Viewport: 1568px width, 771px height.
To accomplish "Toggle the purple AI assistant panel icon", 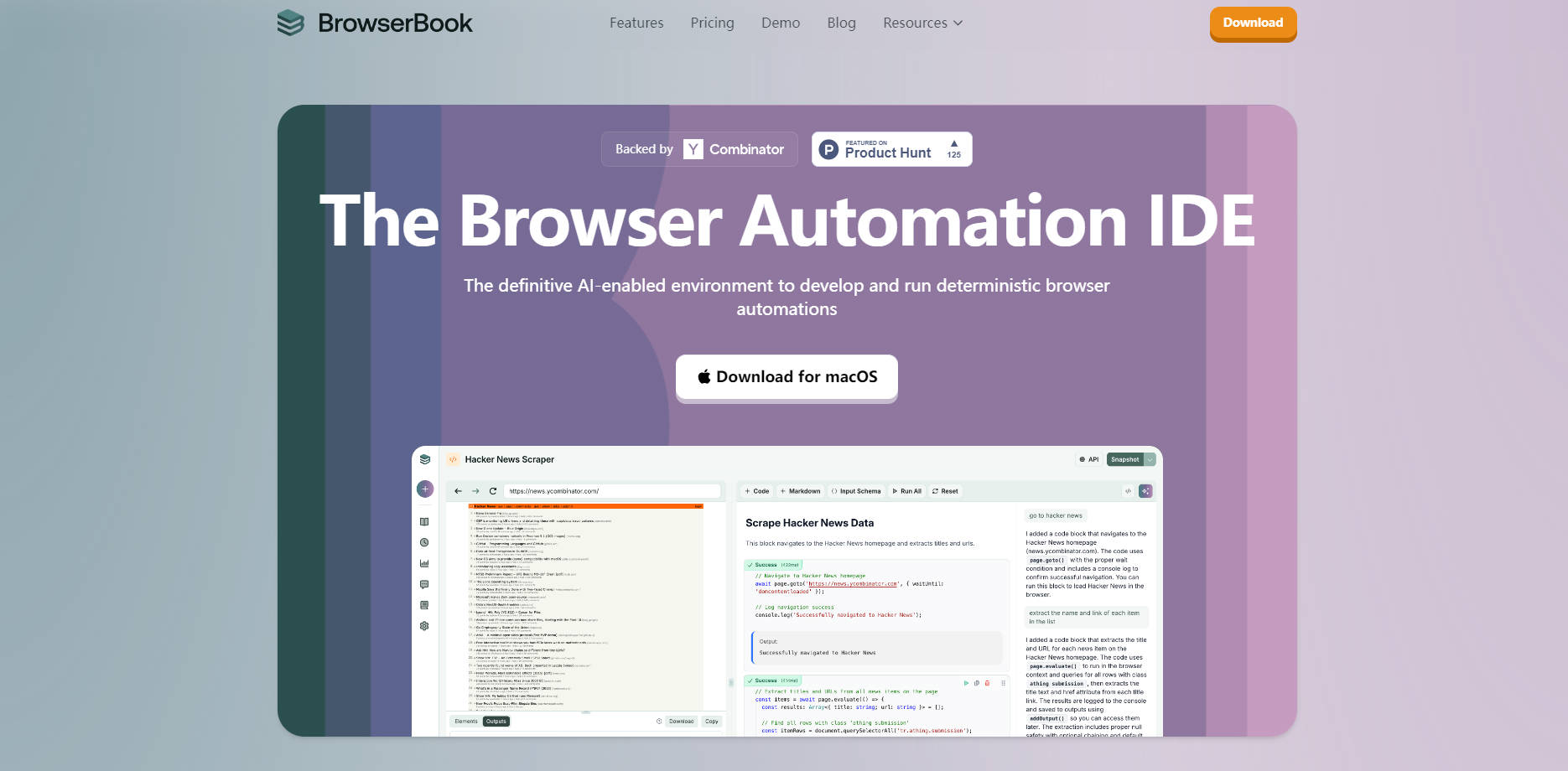I will (x=1145, y=491).
